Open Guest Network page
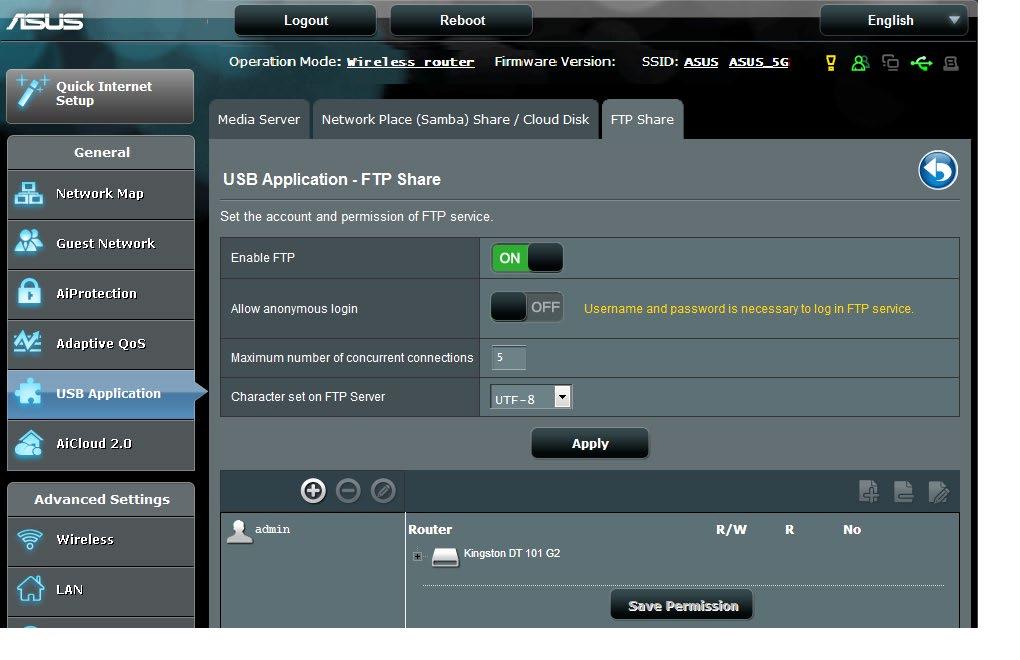Screen dimensions: 1020x660 pyautogui.click(x=101, y=244)
